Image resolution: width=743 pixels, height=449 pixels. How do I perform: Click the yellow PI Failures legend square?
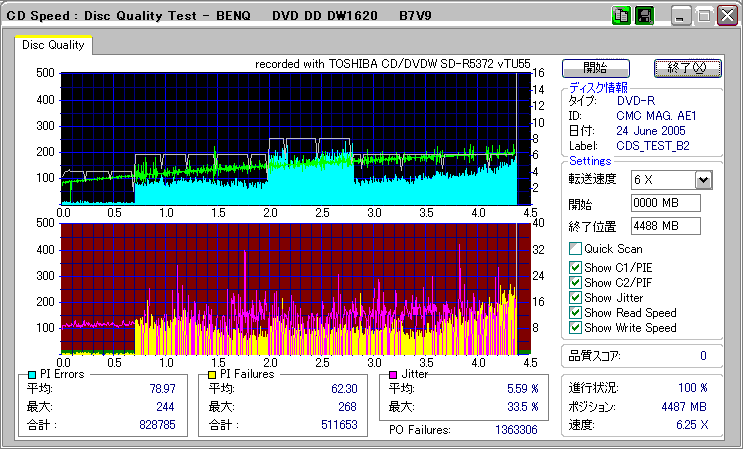click(x=212, y=374)
